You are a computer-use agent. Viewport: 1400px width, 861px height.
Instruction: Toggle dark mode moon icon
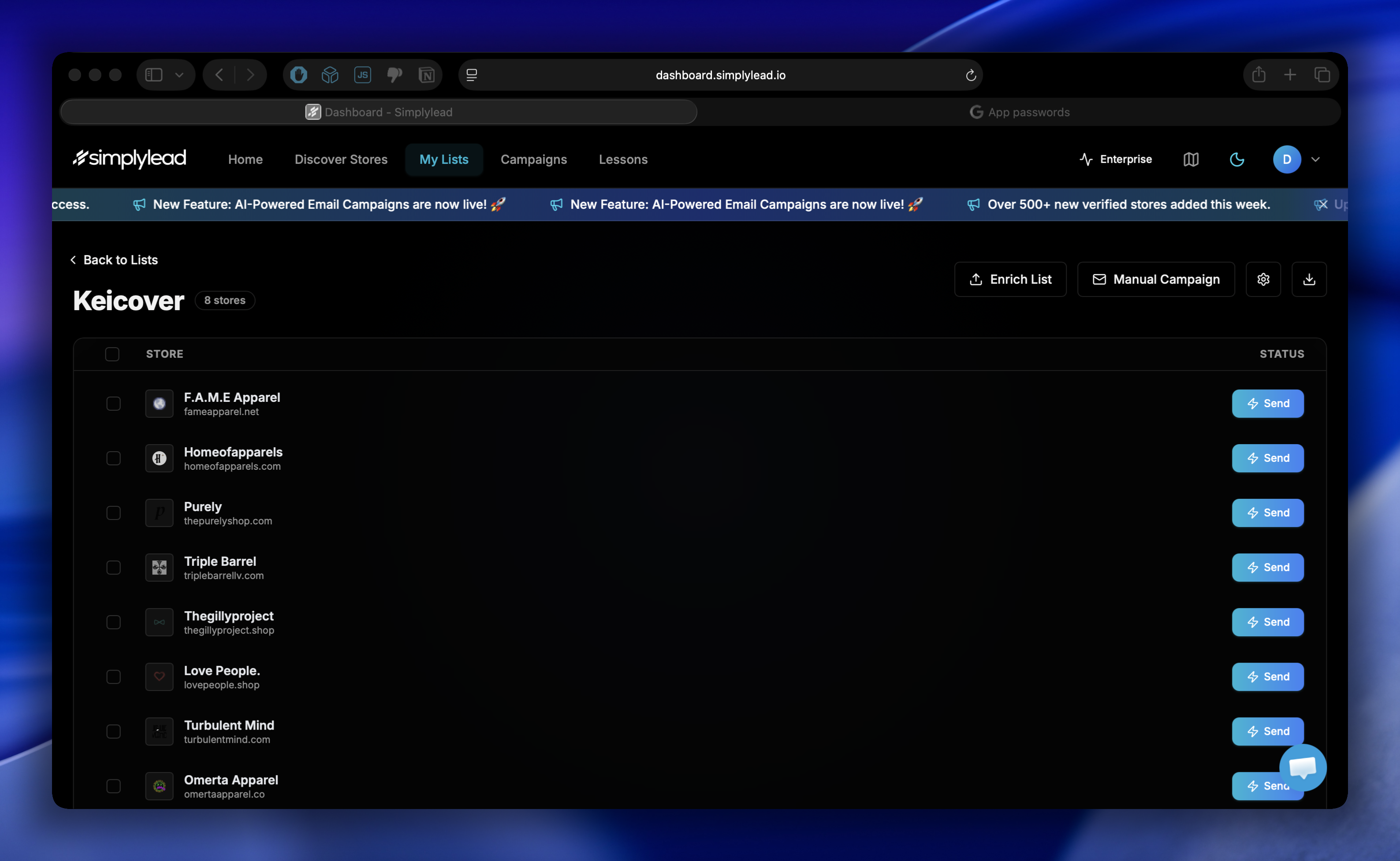1236,160
